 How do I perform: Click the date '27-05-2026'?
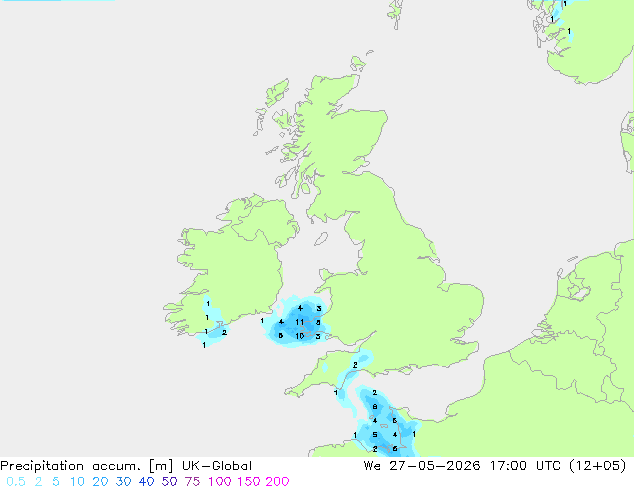[435, 466]
